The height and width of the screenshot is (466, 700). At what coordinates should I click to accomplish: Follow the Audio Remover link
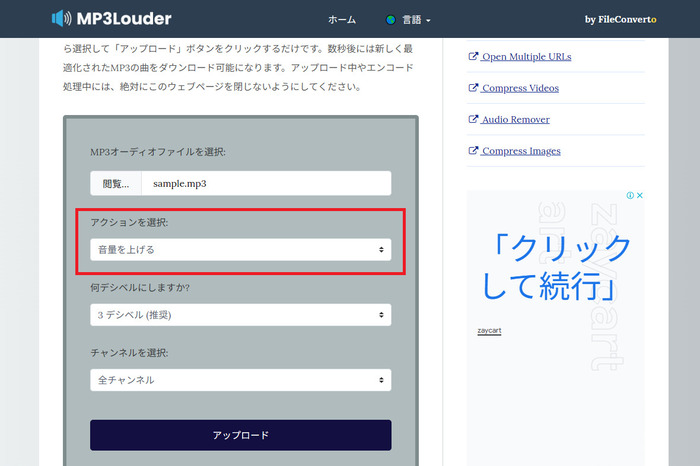tap(515, 119)
